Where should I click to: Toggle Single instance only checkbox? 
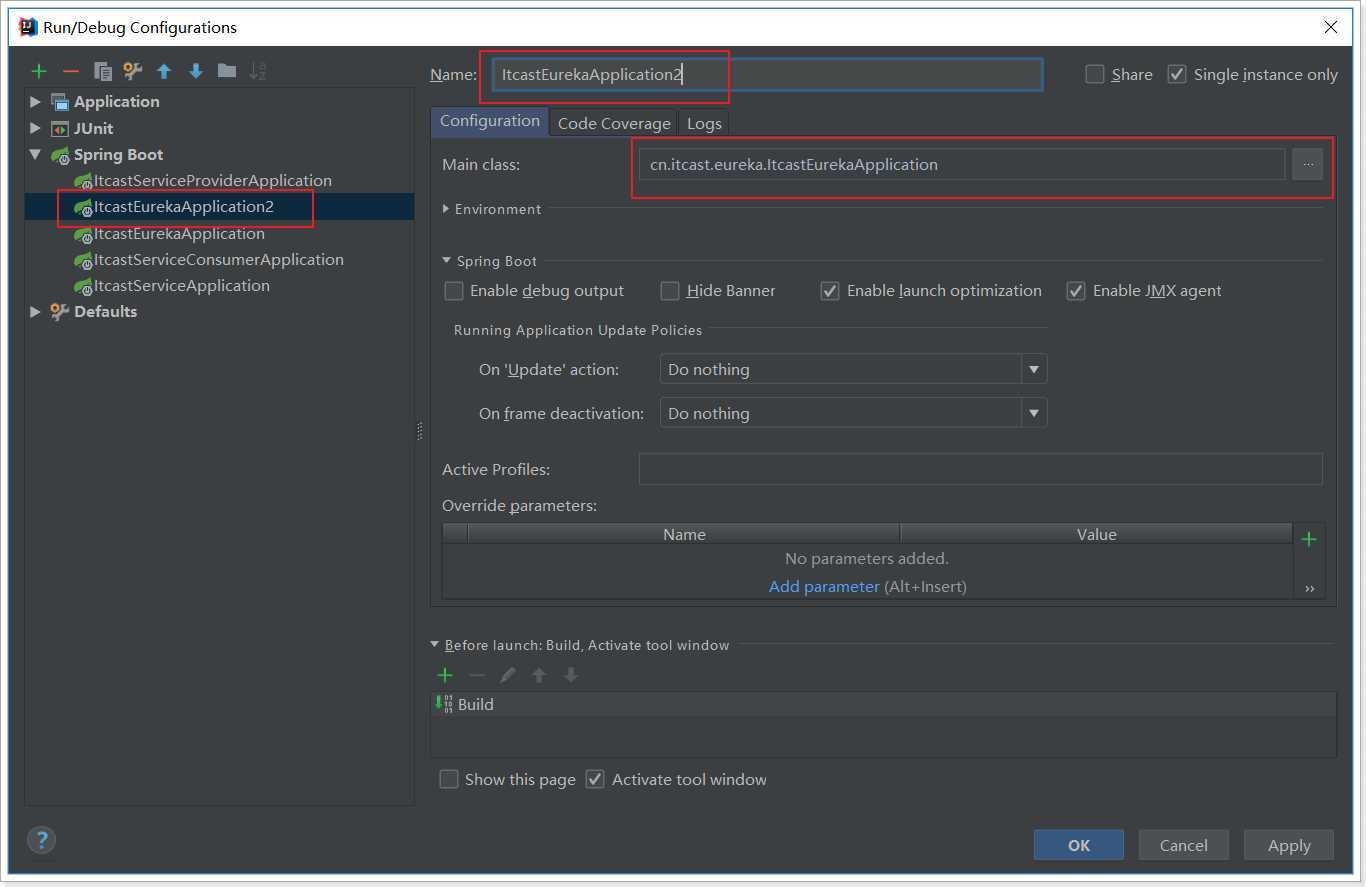(1177, 74)
